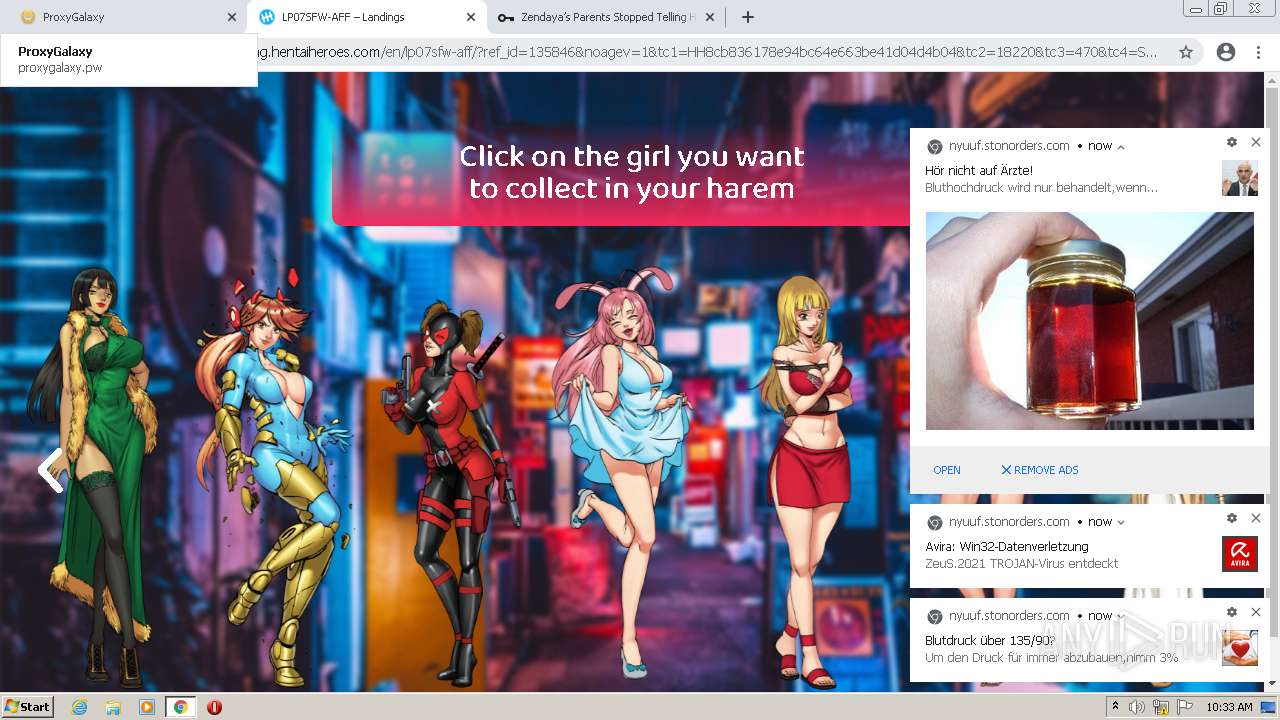Screen dimensions: 1280x720
Task: Click the Hör nicht auf Ärzte! headline
Action: (x=979, y=171)
